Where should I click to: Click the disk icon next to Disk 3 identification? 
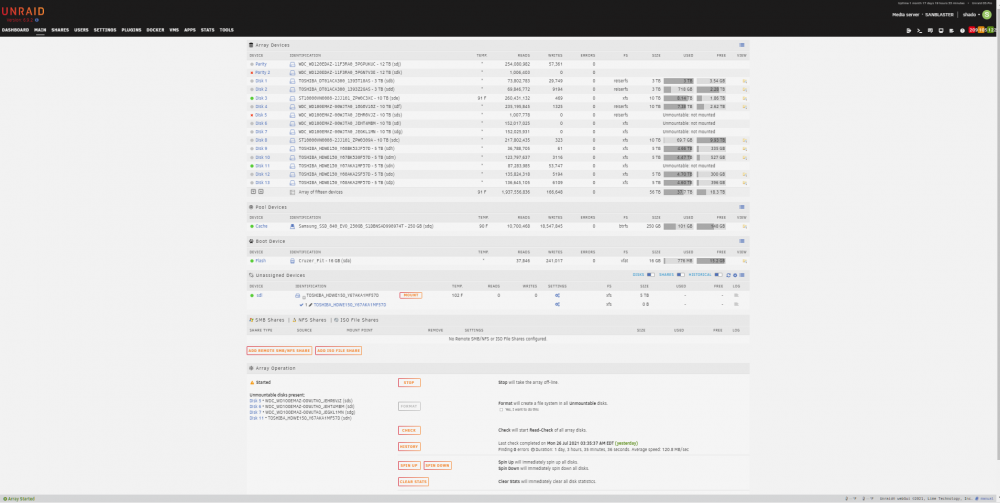click(x=293, y=98)
